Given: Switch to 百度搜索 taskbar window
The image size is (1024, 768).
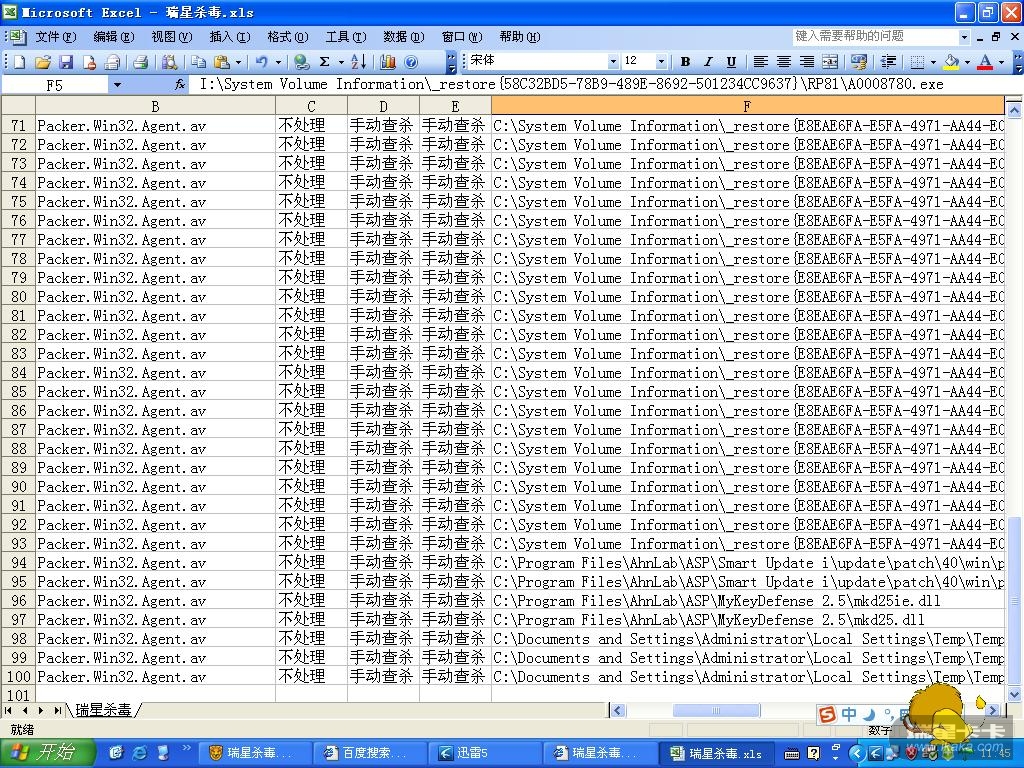Looking at the screenshot, I should click(370, 753).
